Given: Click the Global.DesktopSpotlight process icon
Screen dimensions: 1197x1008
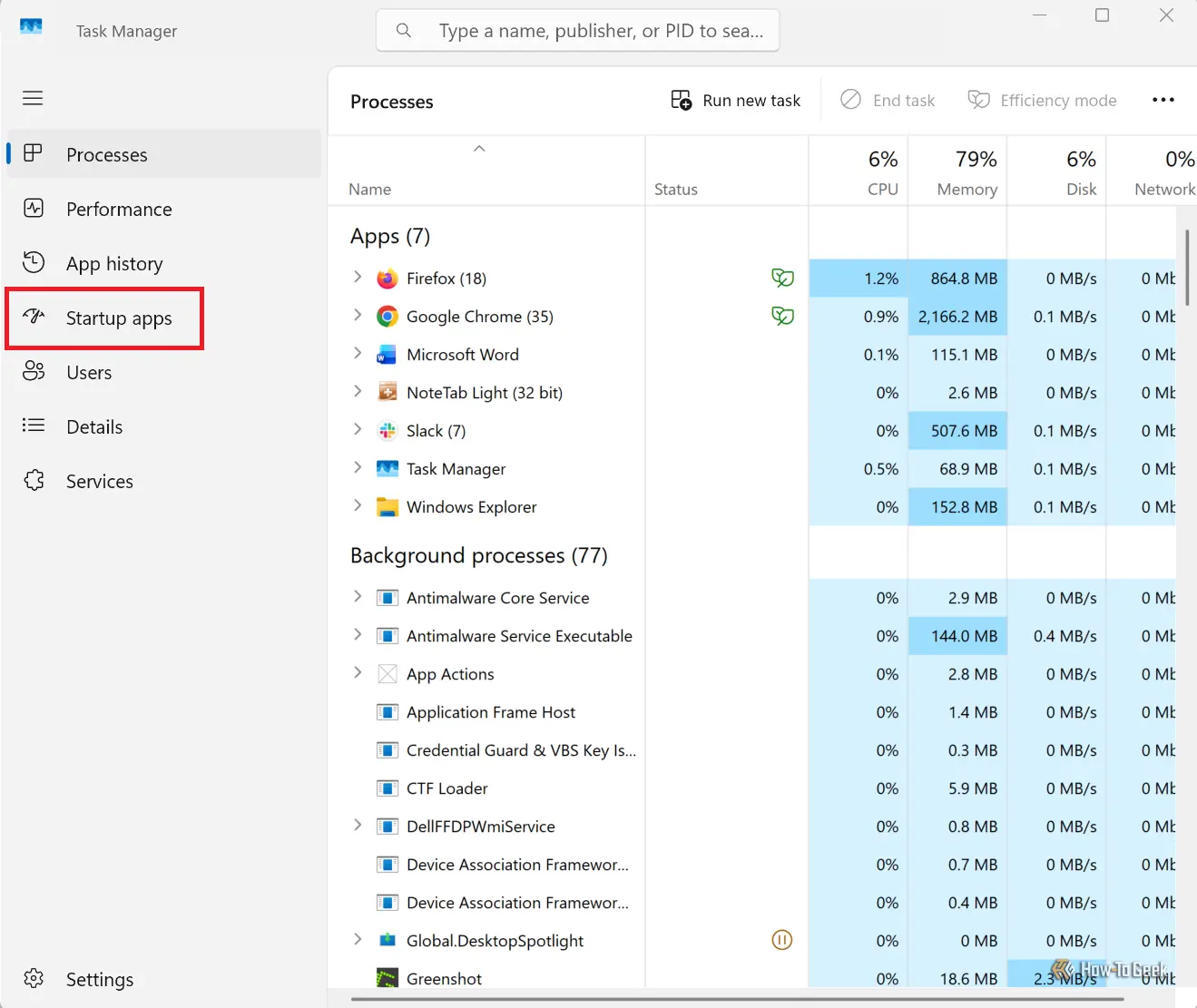Looking at the screenshot, I should (388, 941).
